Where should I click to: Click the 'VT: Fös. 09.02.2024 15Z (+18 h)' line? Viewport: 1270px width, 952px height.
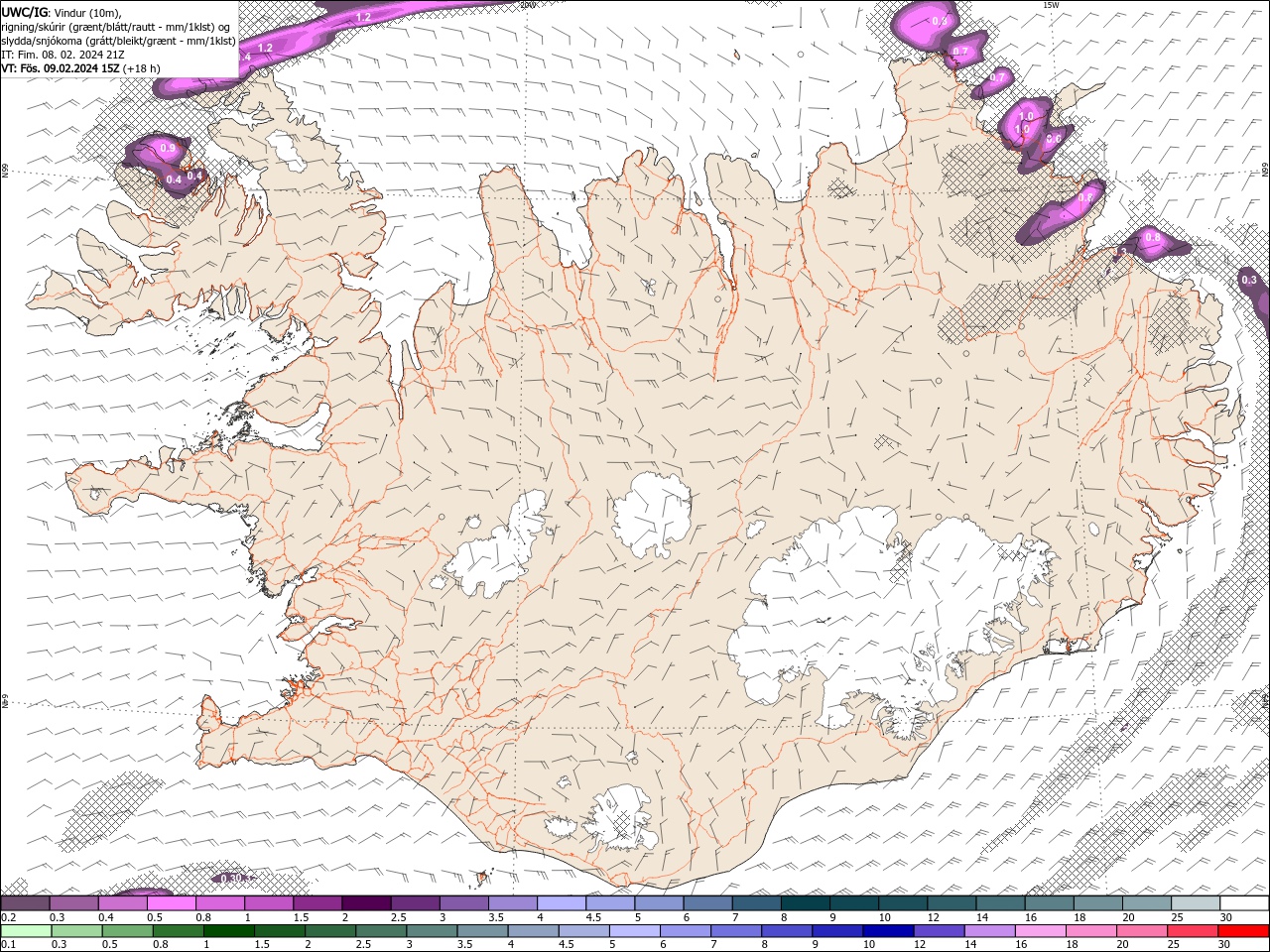81,68
